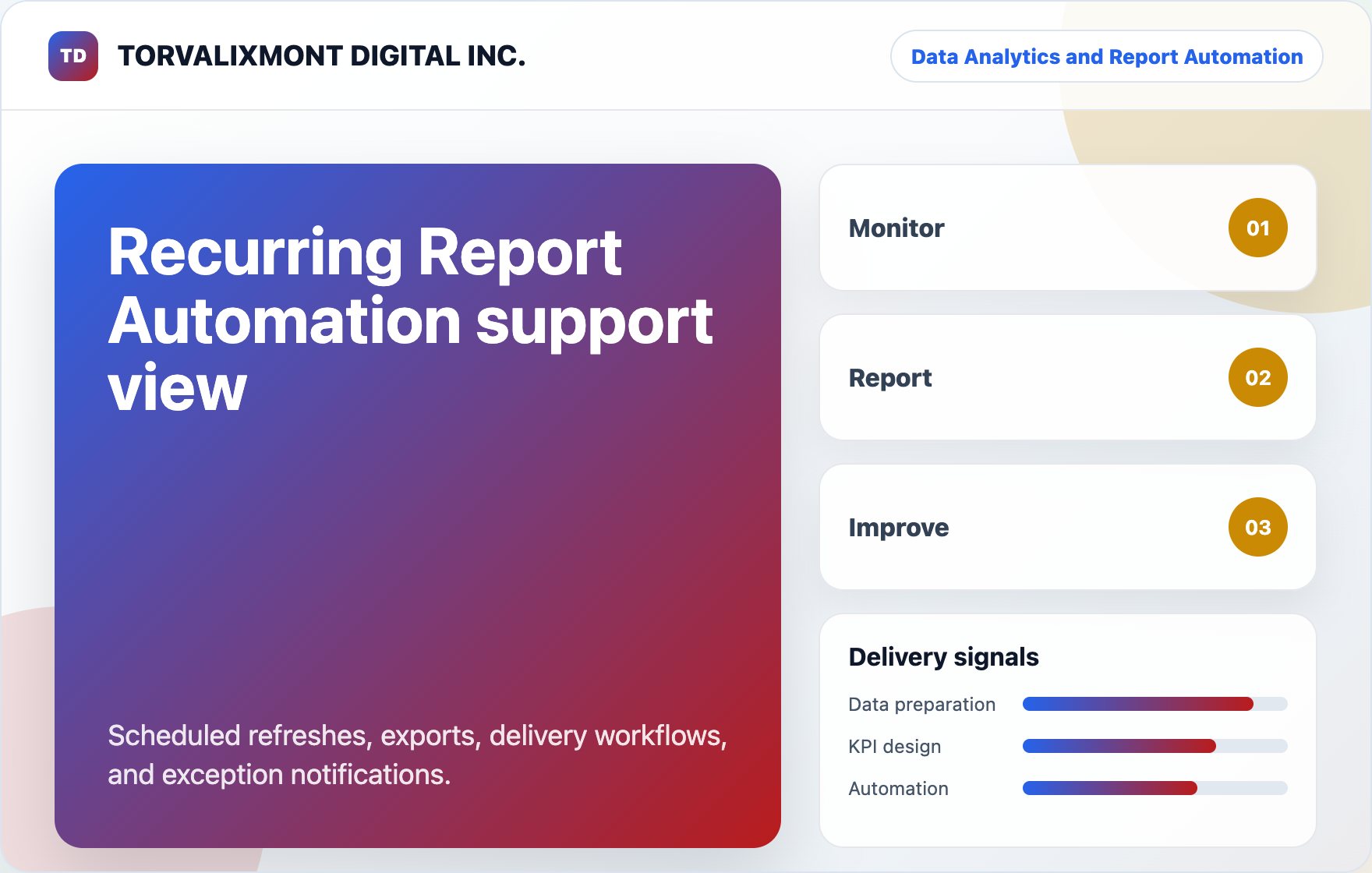Image resolution: width=1372 pixels, height=873 pixels.
Task: Click the Recurring Report Automation support view heading
Action: pyautogui.click(x=410, y=318)
